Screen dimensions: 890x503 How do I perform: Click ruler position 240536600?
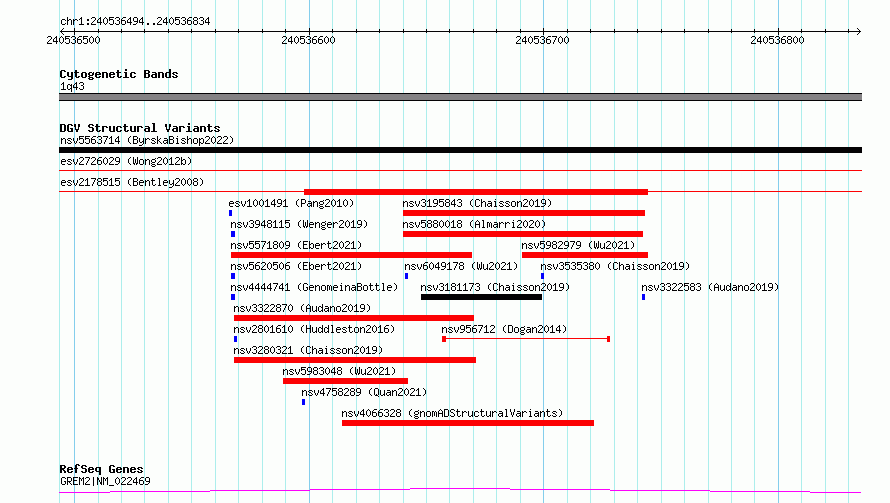(x=308, y=40)
